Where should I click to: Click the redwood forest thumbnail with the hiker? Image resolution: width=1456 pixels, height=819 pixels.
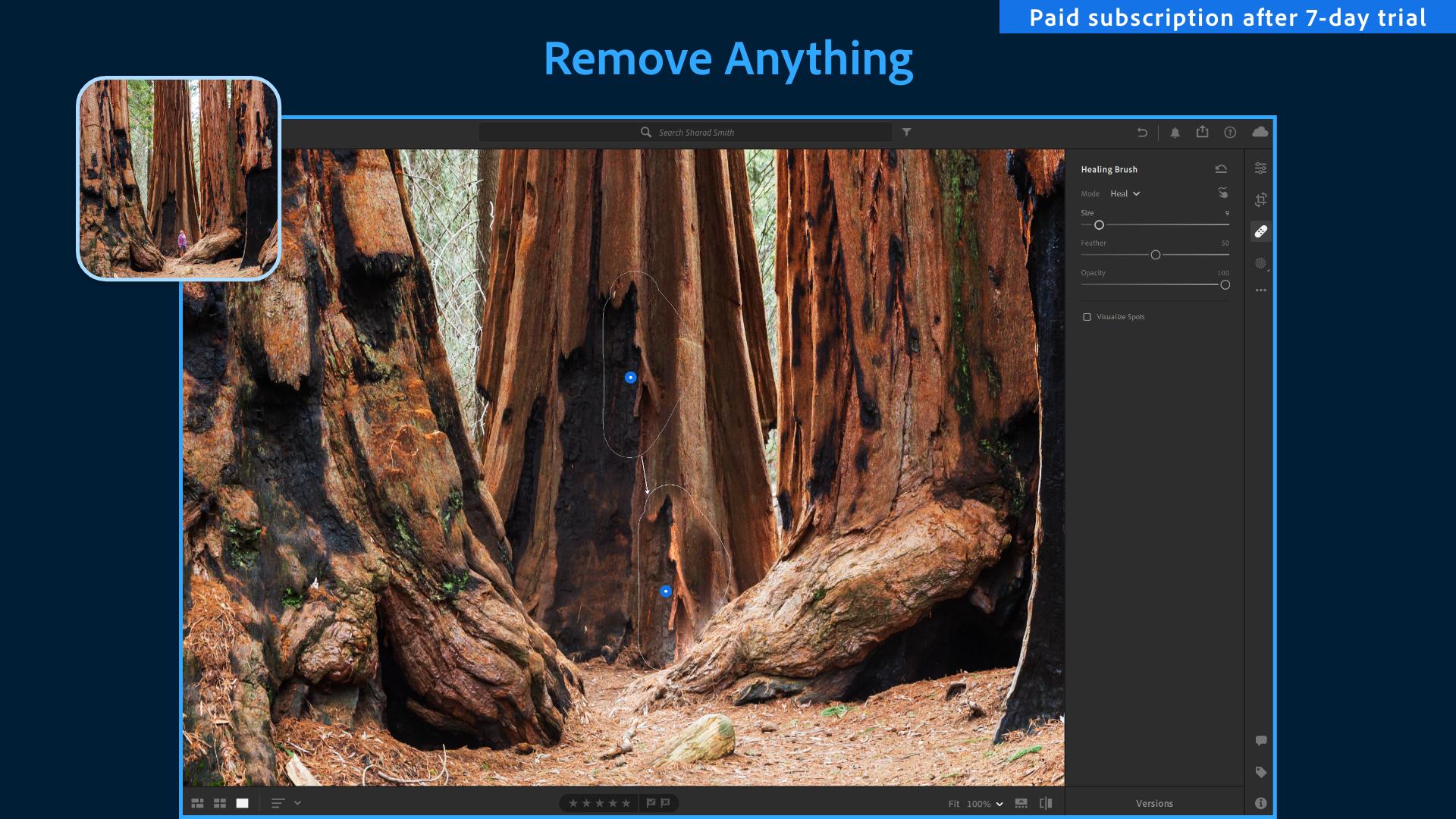179,178
